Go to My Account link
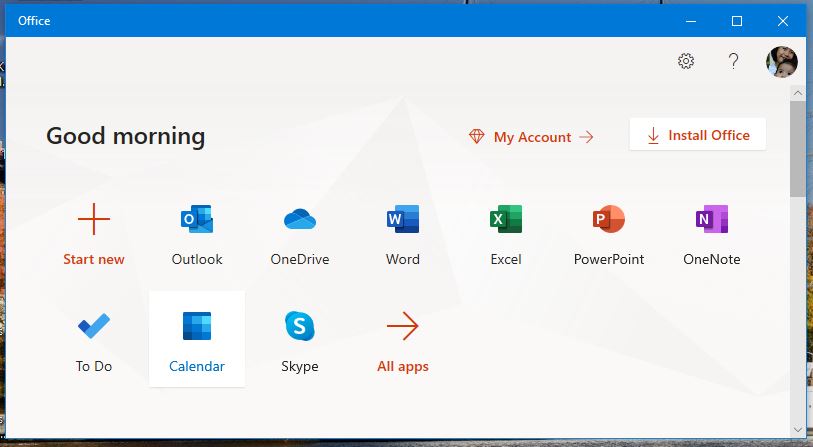This screenshot has width=813, height=447. (x=531, y=137)
